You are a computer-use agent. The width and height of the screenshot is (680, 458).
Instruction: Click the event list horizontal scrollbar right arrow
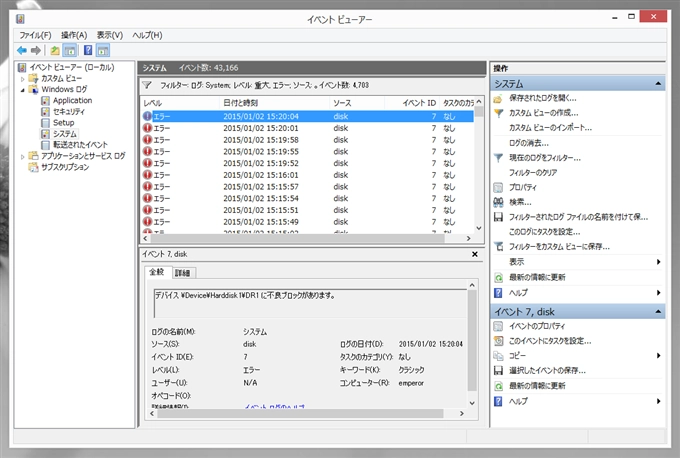[469, 238]
